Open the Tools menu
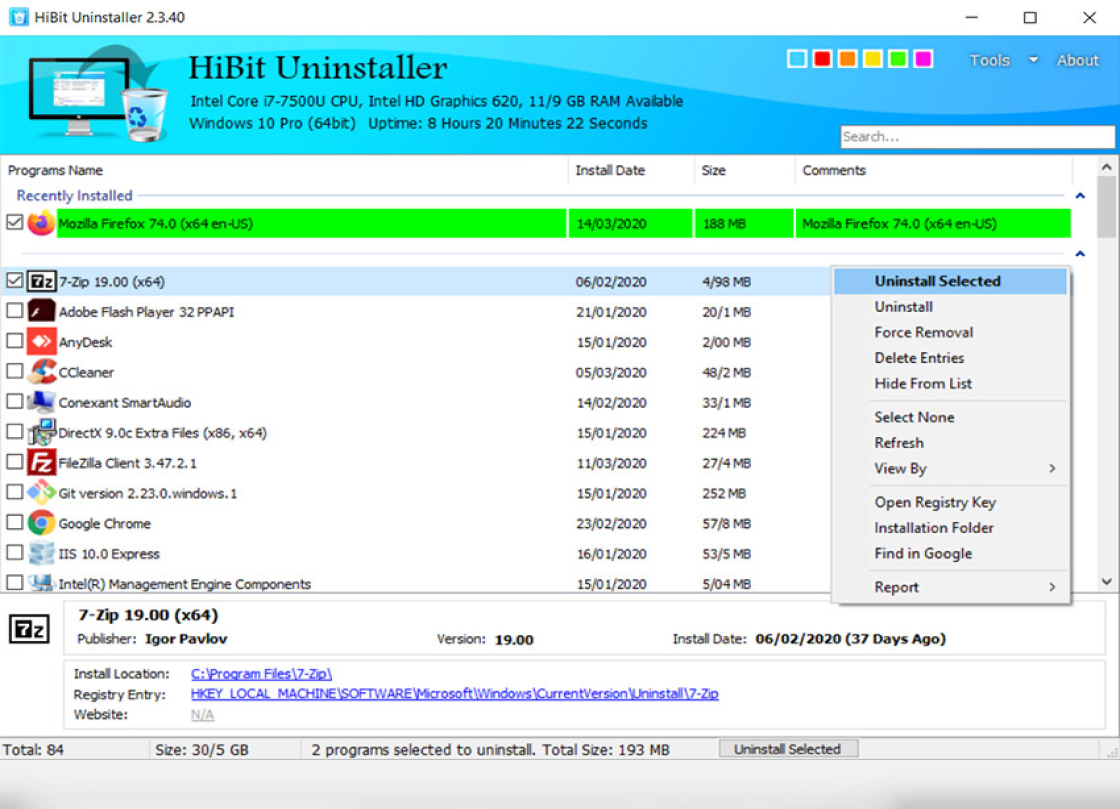1120x809 pixels. pyautogui.click(x=989, y=60)
